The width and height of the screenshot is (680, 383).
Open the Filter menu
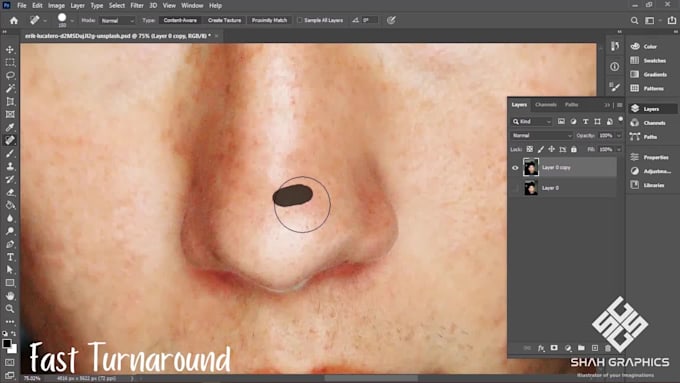click(x=137, y=6)
